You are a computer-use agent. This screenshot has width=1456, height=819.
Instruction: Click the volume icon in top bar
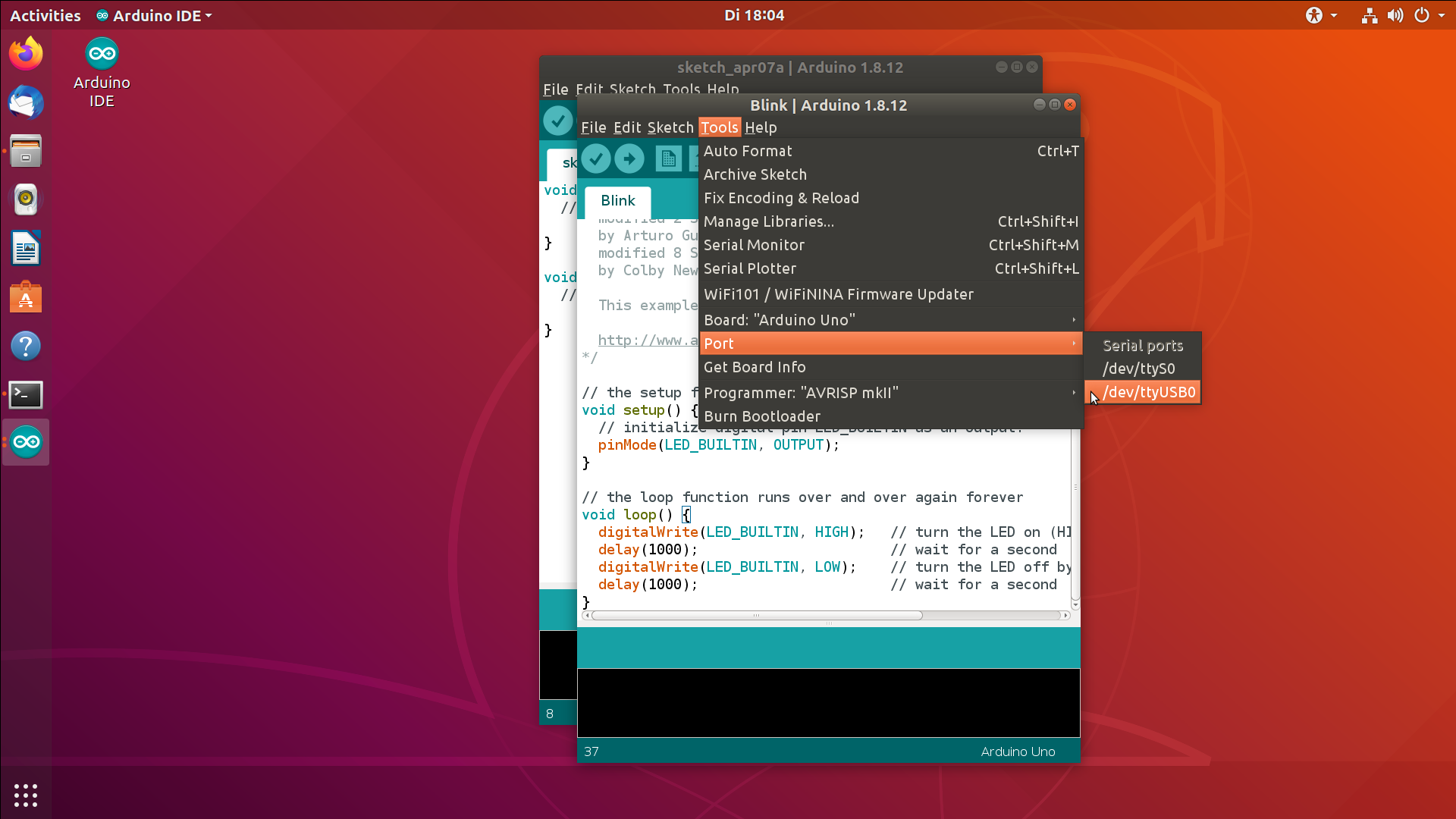coord(1395,15)
